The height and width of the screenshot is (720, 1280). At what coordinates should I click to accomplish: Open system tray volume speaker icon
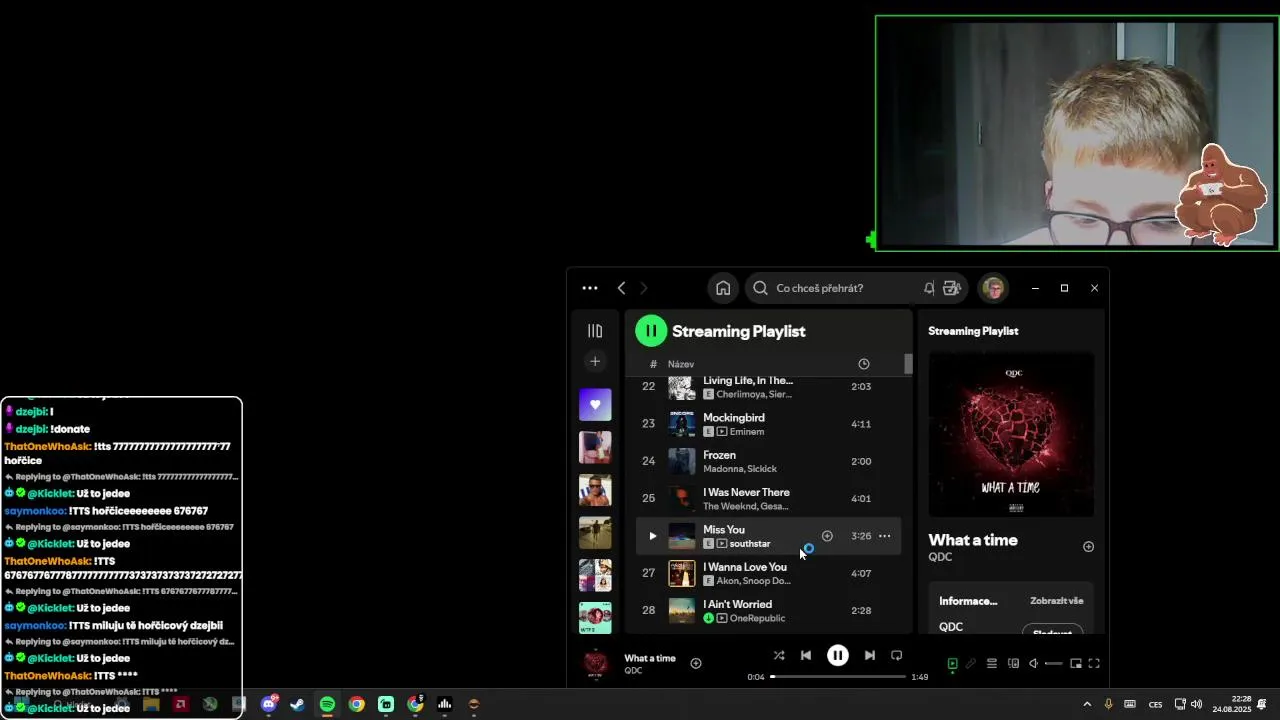coord(1196,704)
